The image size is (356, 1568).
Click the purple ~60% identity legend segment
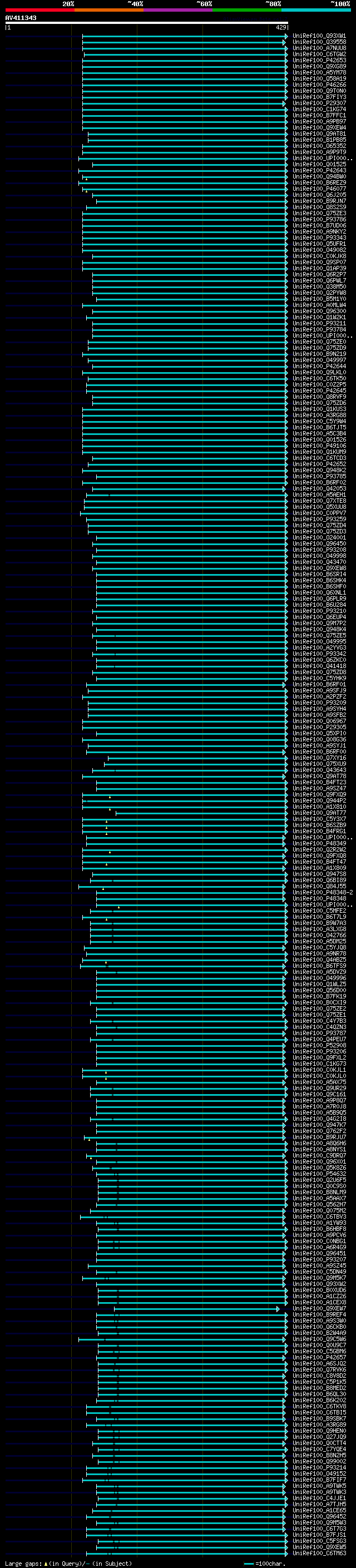tap(177, 10)
